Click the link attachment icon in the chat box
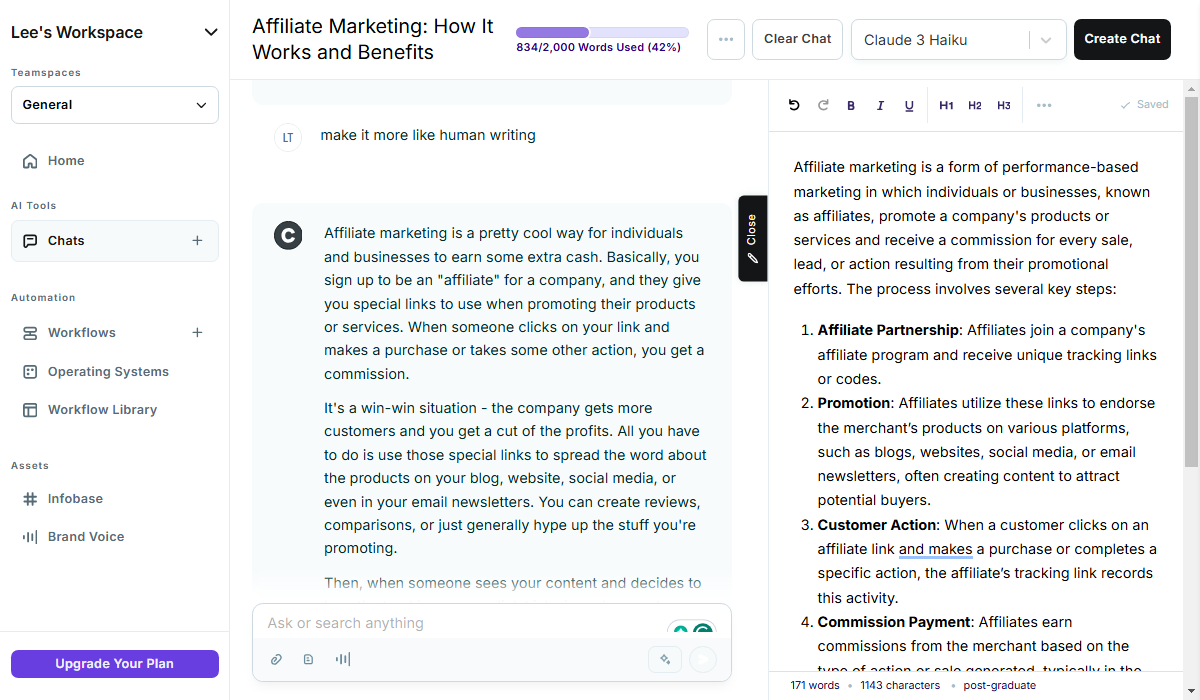 pos(277,659)
